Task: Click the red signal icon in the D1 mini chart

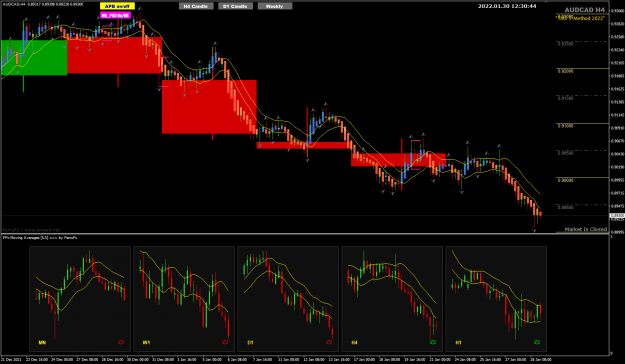Action: (329, 342)
